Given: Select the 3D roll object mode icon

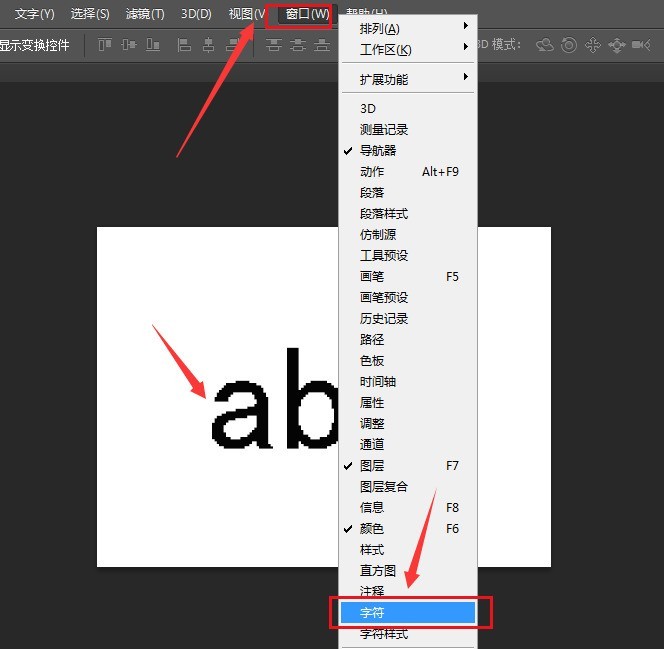Looking at the screenshot, I should pyautogui.click(x=569, y=44).
